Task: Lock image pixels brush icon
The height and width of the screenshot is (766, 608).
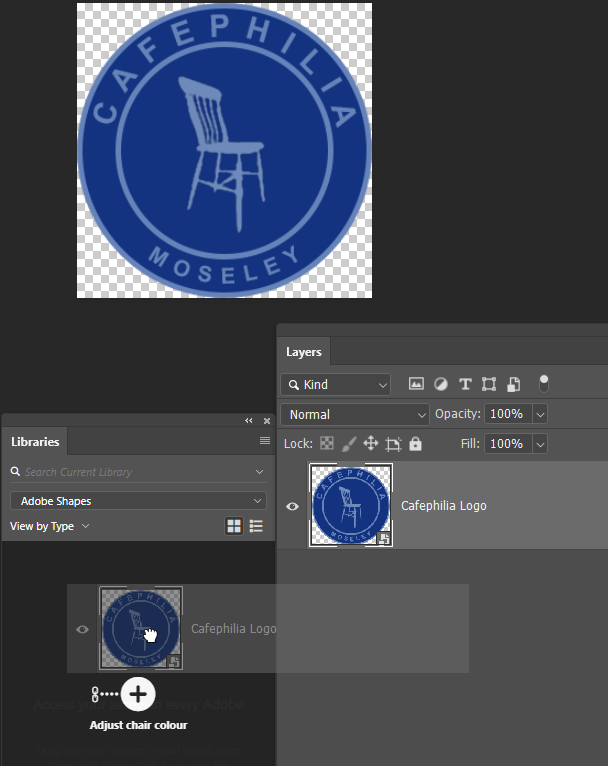Action: [x=349, y=444]
